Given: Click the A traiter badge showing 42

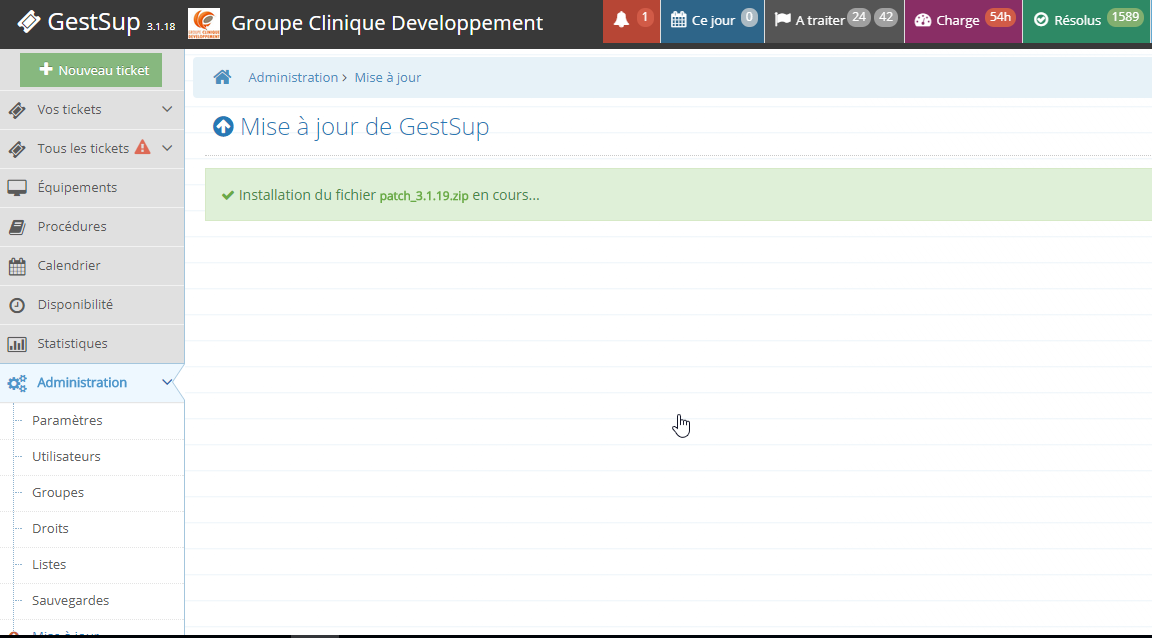Looking at the screenshot, I should point(886,17).
